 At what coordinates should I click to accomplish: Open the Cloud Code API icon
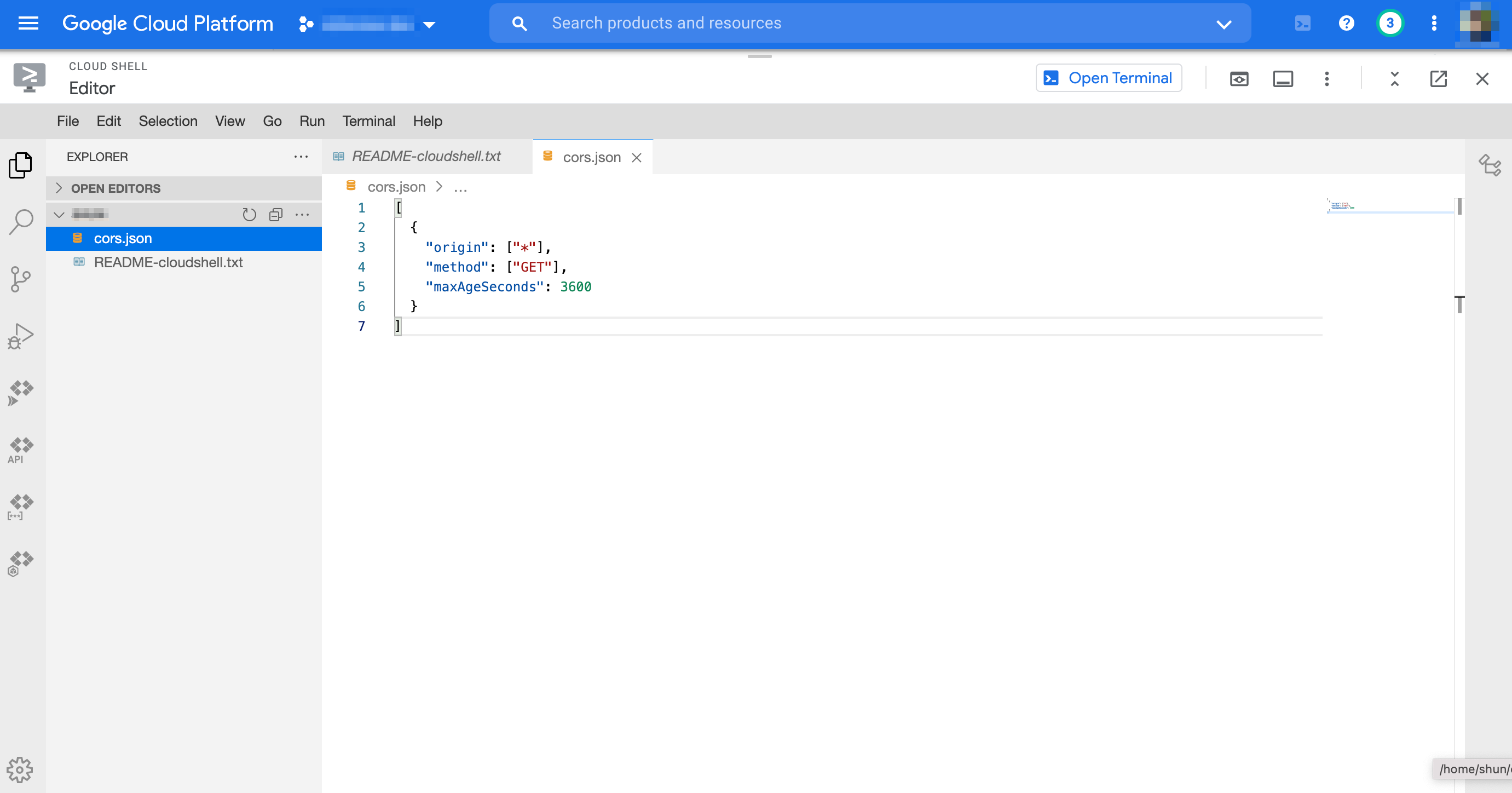pyautogui.click(x=21, y=450)
